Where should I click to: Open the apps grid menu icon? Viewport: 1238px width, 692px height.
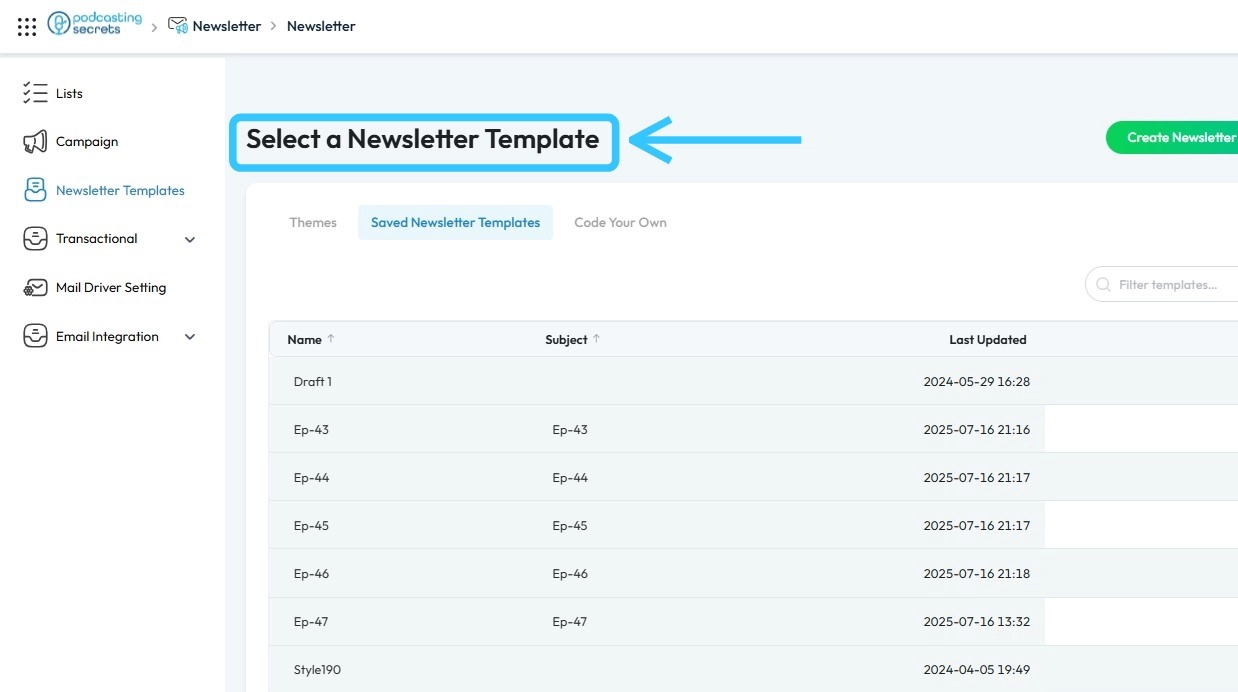[27, 27]
